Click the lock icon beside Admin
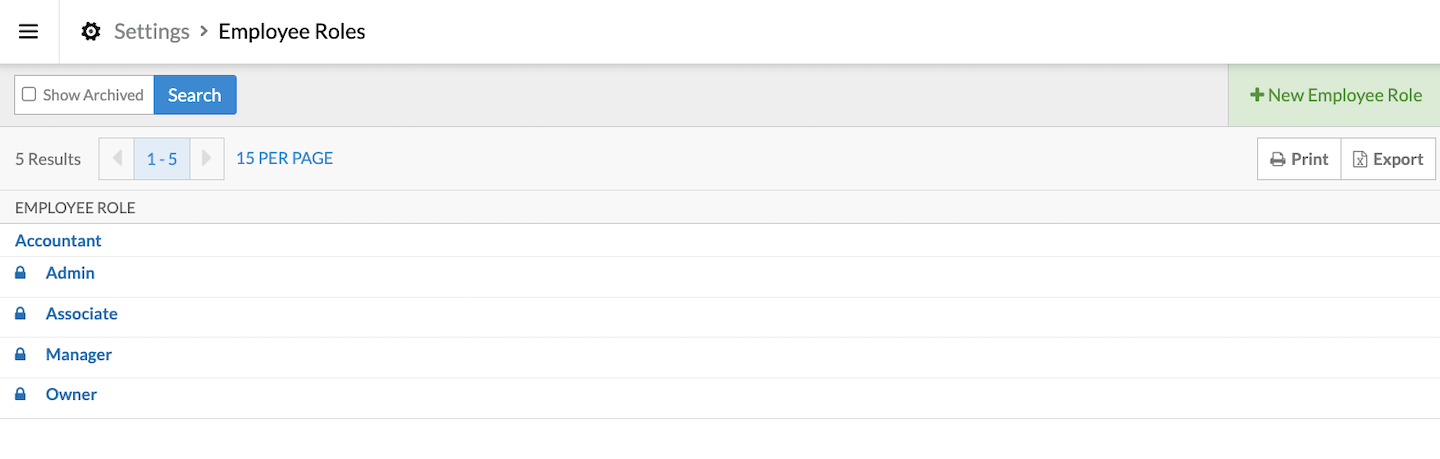 pos(20,273)
